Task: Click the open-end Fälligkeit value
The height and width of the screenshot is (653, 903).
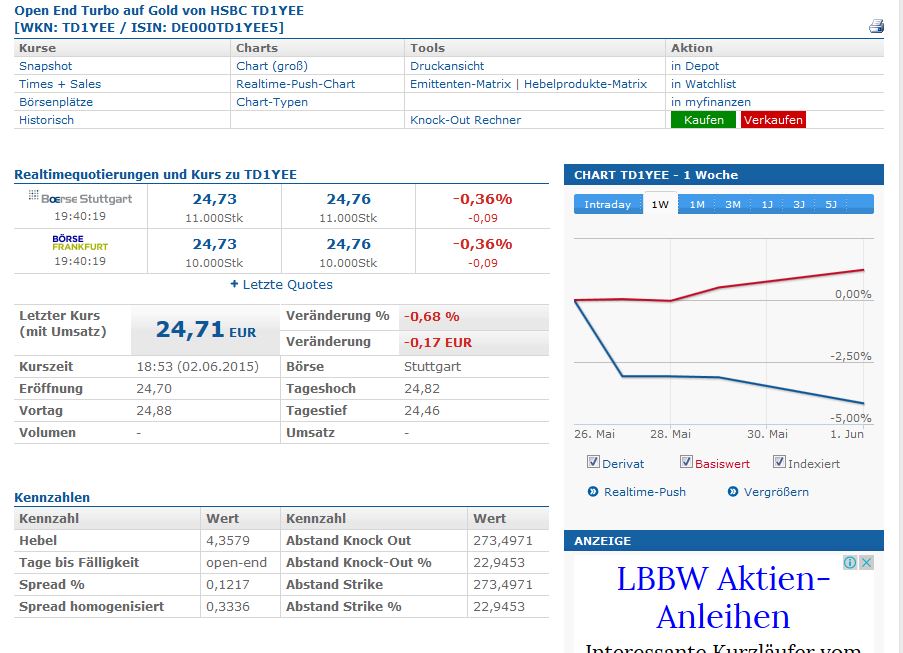Action: click(x=236, y=563)
